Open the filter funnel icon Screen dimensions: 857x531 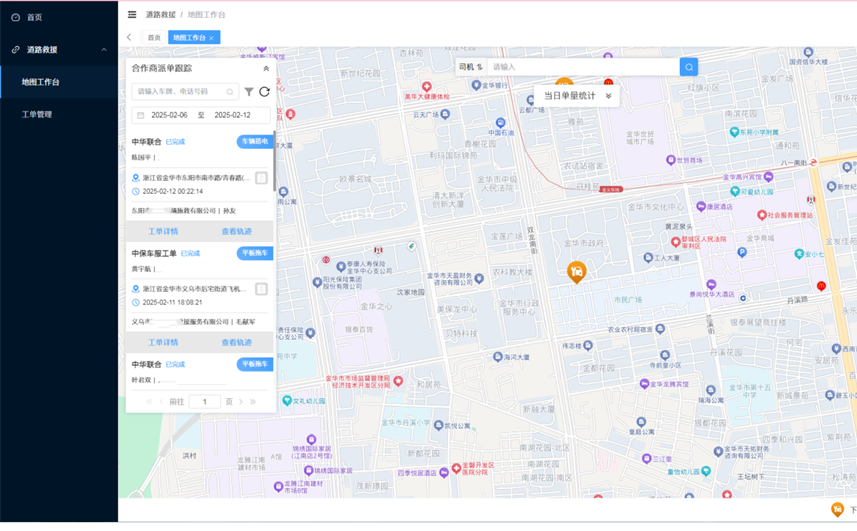click(249, 92)
